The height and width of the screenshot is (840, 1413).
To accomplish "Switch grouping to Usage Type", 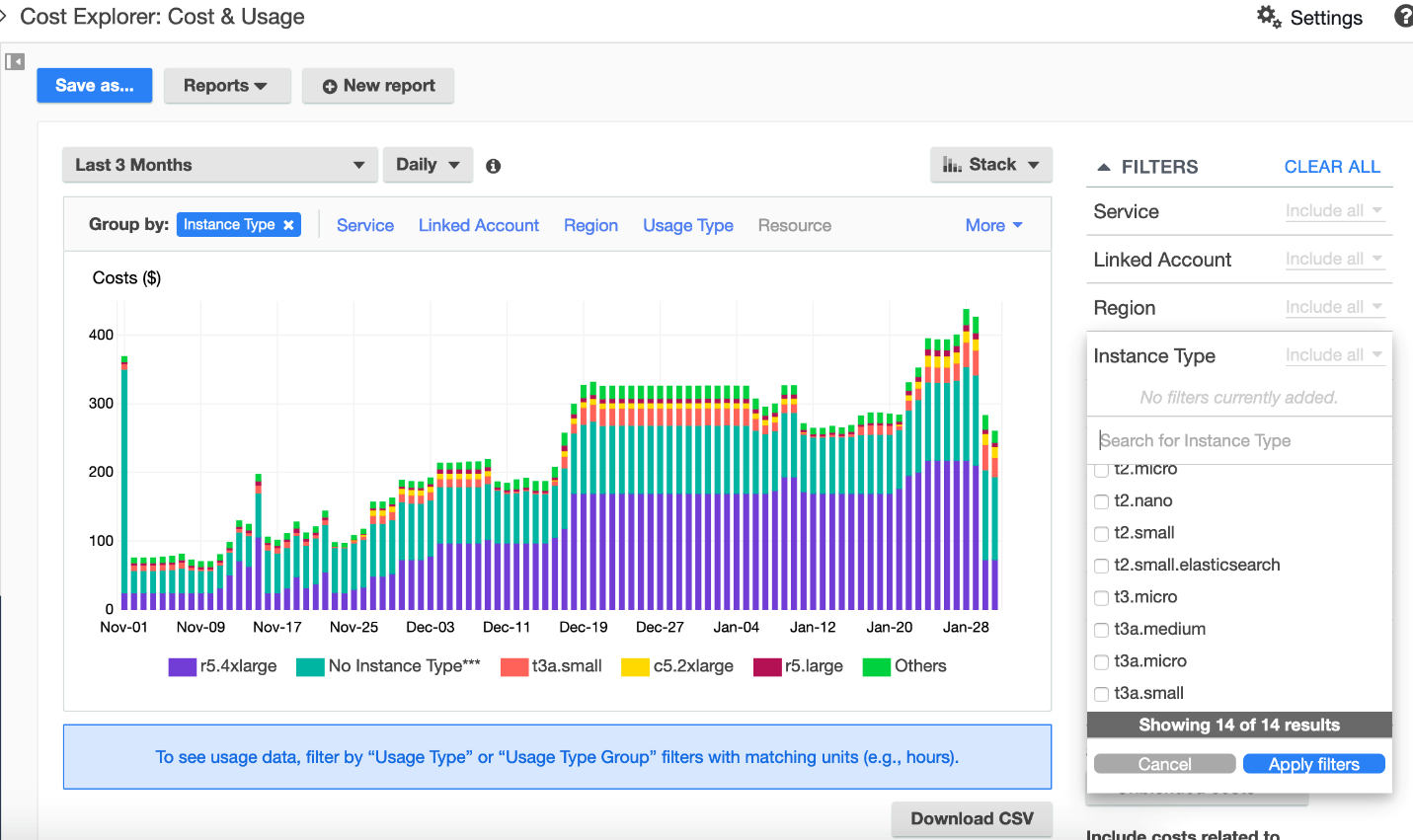I will click(687, 225).
